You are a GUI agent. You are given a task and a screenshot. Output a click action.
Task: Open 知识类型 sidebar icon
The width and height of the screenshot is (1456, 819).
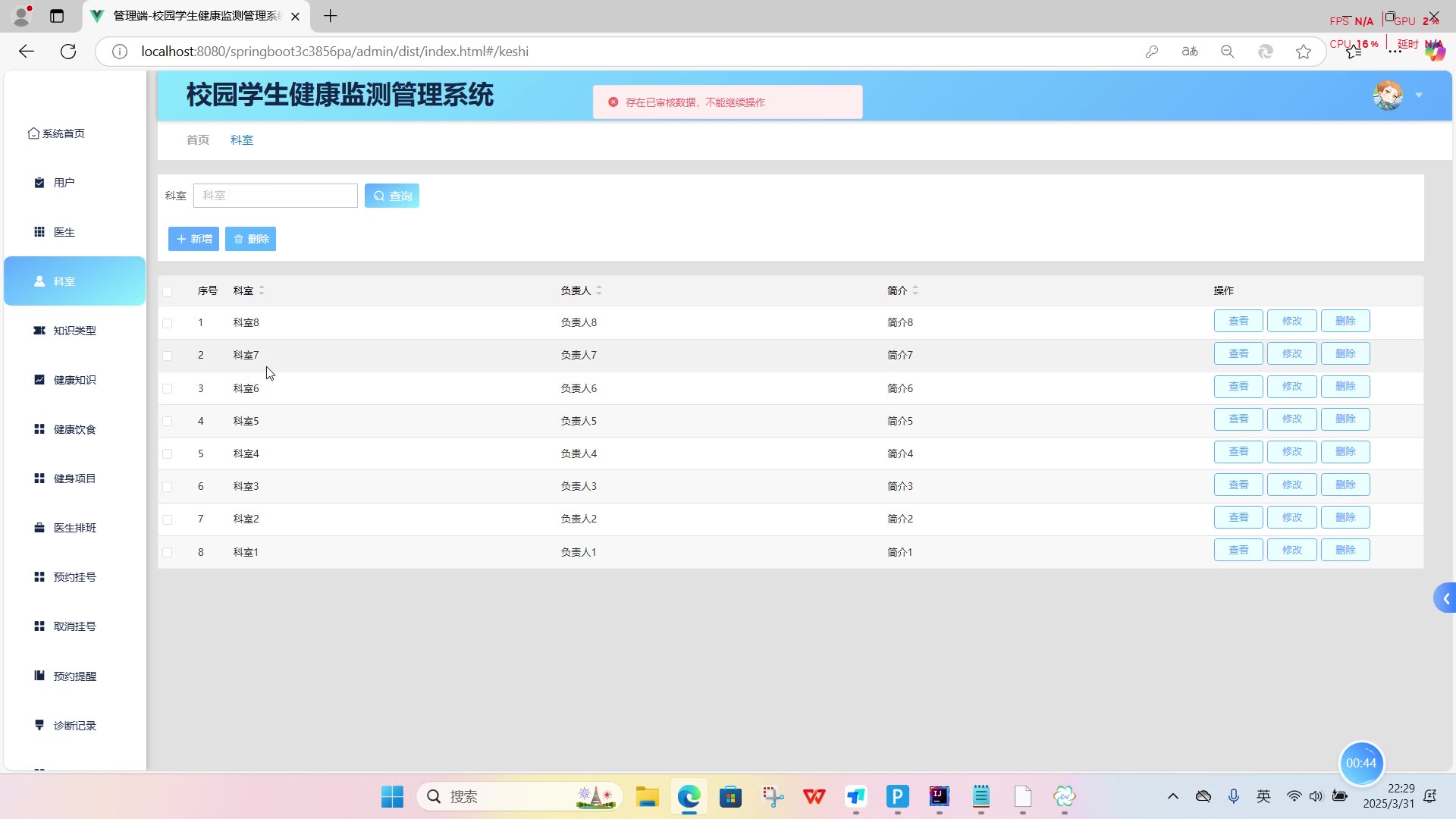tap(39, 331)
